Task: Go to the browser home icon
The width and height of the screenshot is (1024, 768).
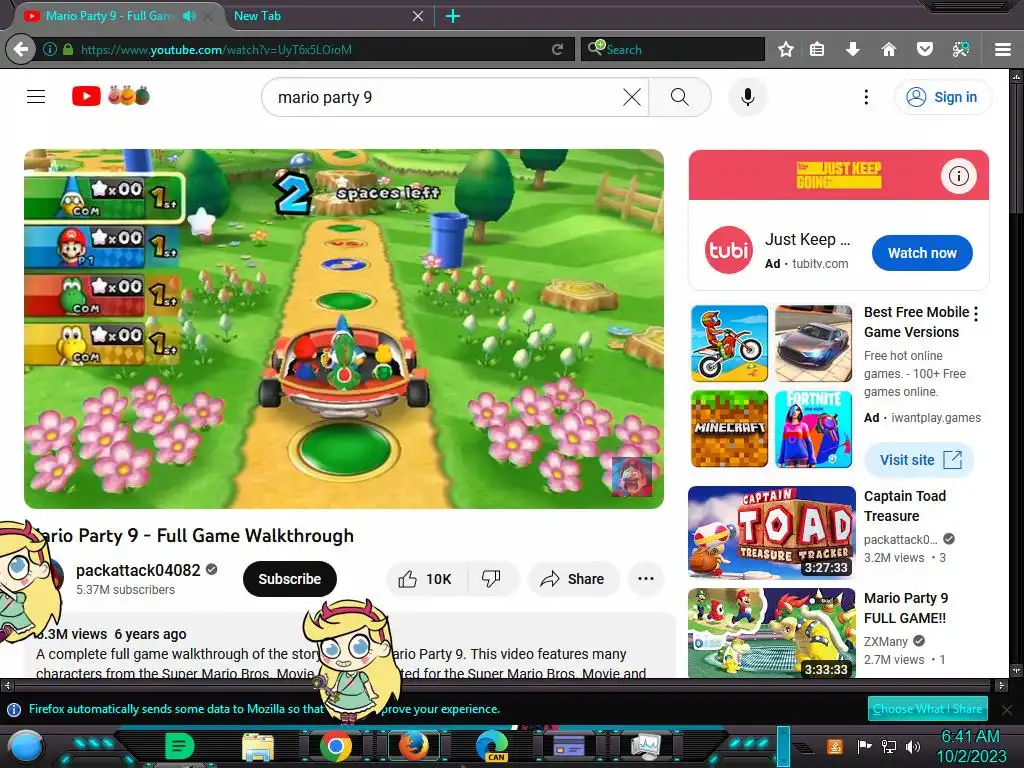Action: click(x=889, y=49)
